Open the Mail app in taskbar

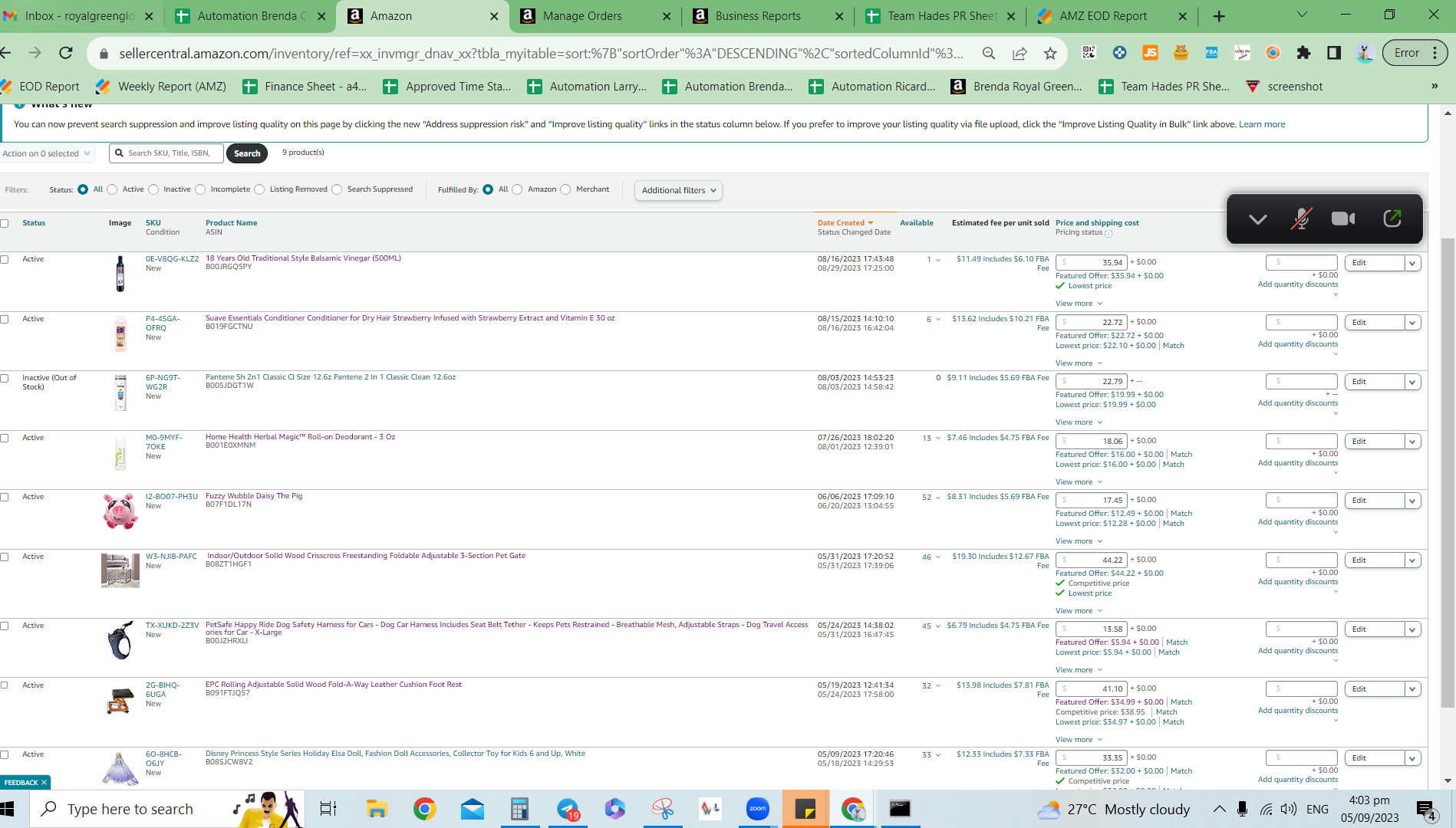point(472,809)
